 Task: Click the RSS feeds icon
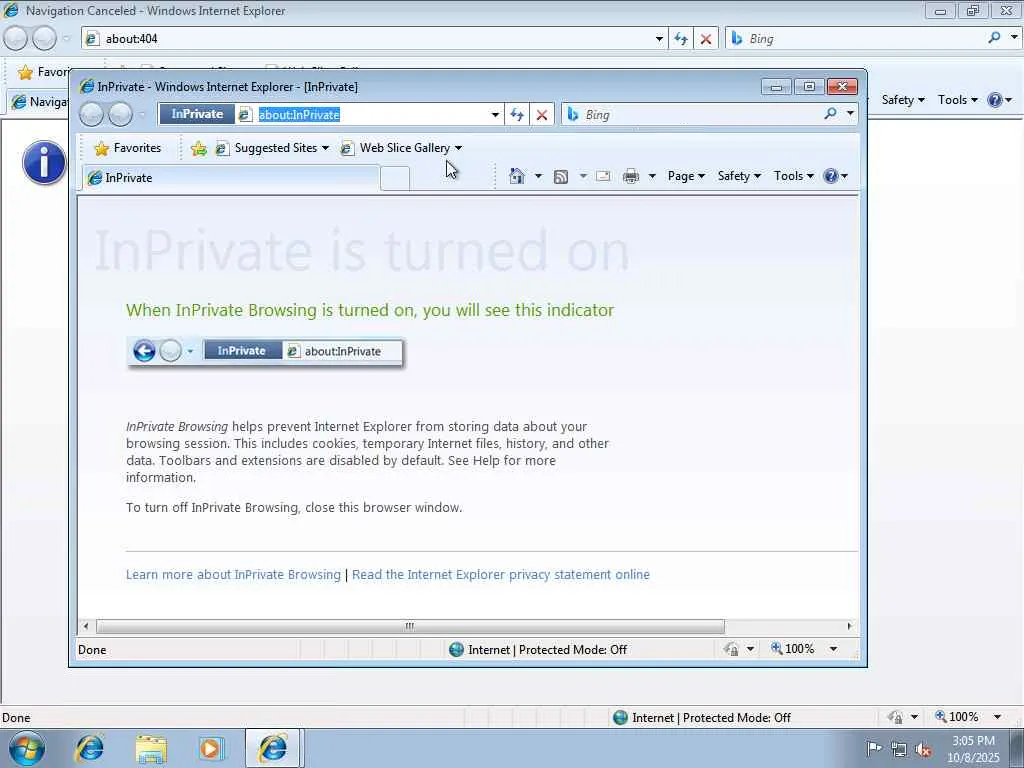(560, 176)
